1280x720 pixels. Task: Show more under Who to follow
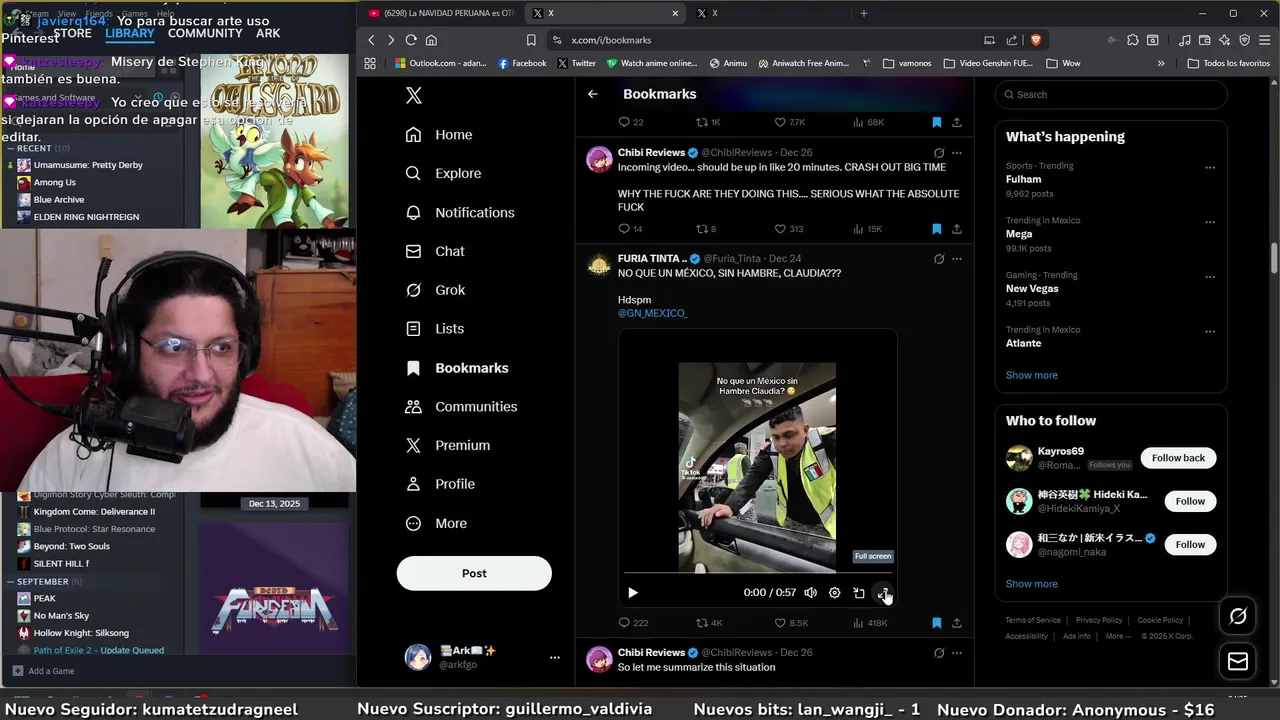click(x=1031, y=584)
